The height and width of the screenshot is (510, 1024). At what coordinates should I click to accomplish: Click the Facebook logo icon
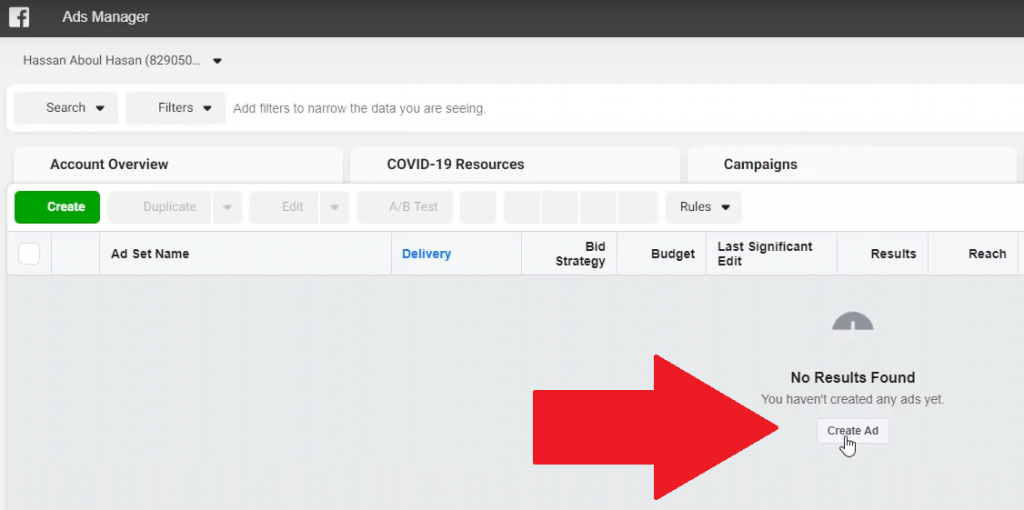click(x=19, y=17)
